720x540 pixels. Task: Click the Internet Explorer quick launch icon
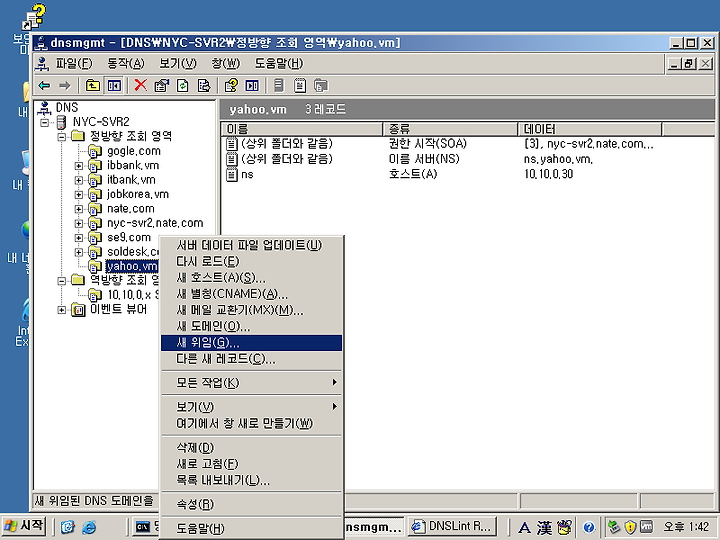89,527
